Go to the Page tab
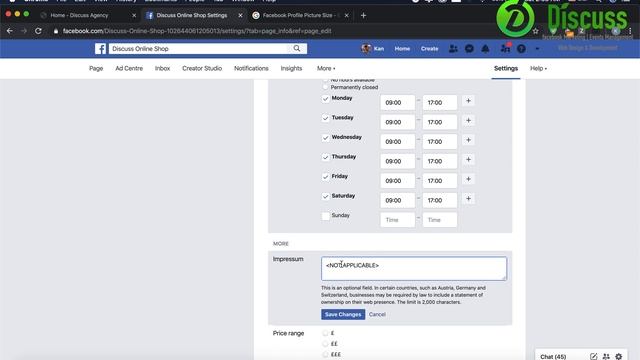Screen dimensions: 640x360 (x=96, y=69)
